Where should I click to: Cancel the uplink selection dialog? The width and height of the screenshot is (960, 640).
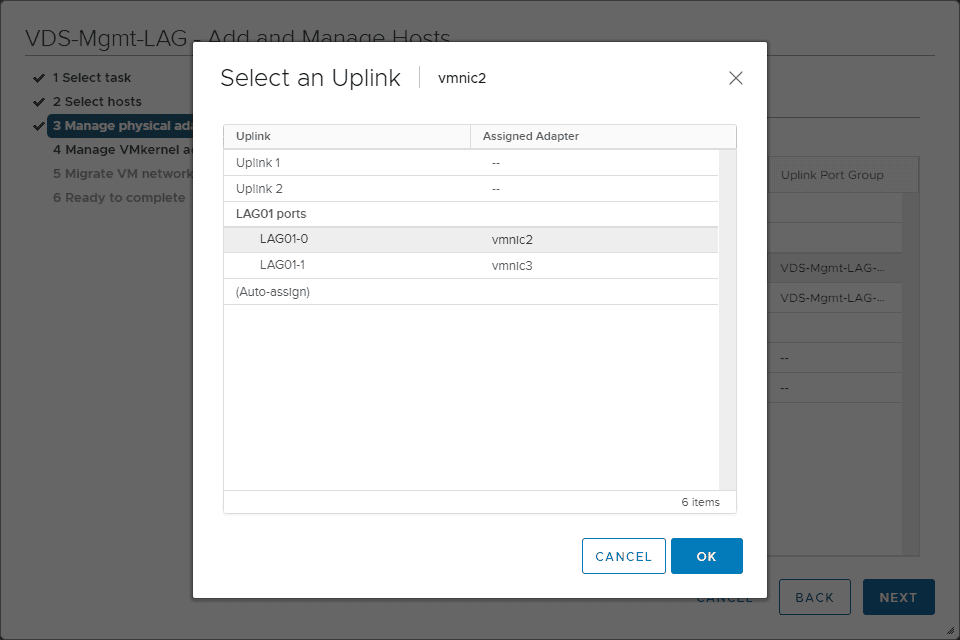coord(623,556)
